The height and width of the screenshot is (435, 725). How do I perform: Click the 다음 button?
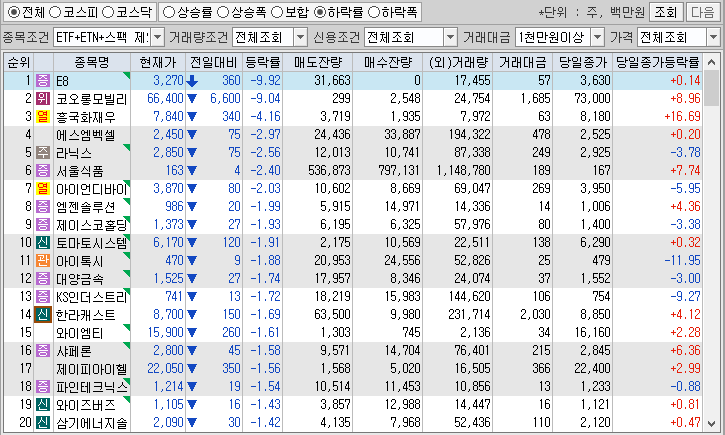pos(702,12)
